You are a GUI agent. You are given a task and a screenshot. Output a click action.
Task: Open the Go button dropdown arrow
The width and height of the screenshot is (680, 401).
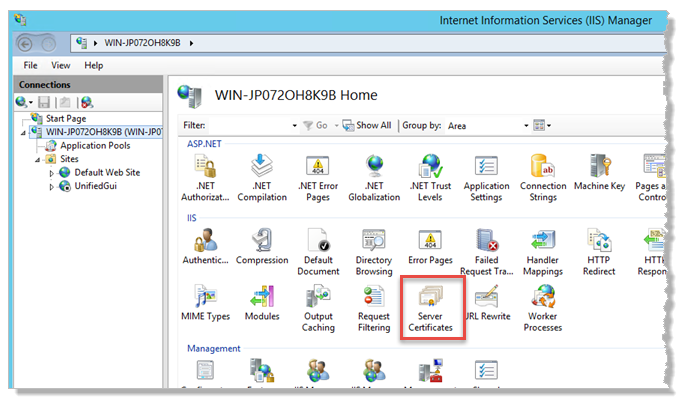pos(336,126)
